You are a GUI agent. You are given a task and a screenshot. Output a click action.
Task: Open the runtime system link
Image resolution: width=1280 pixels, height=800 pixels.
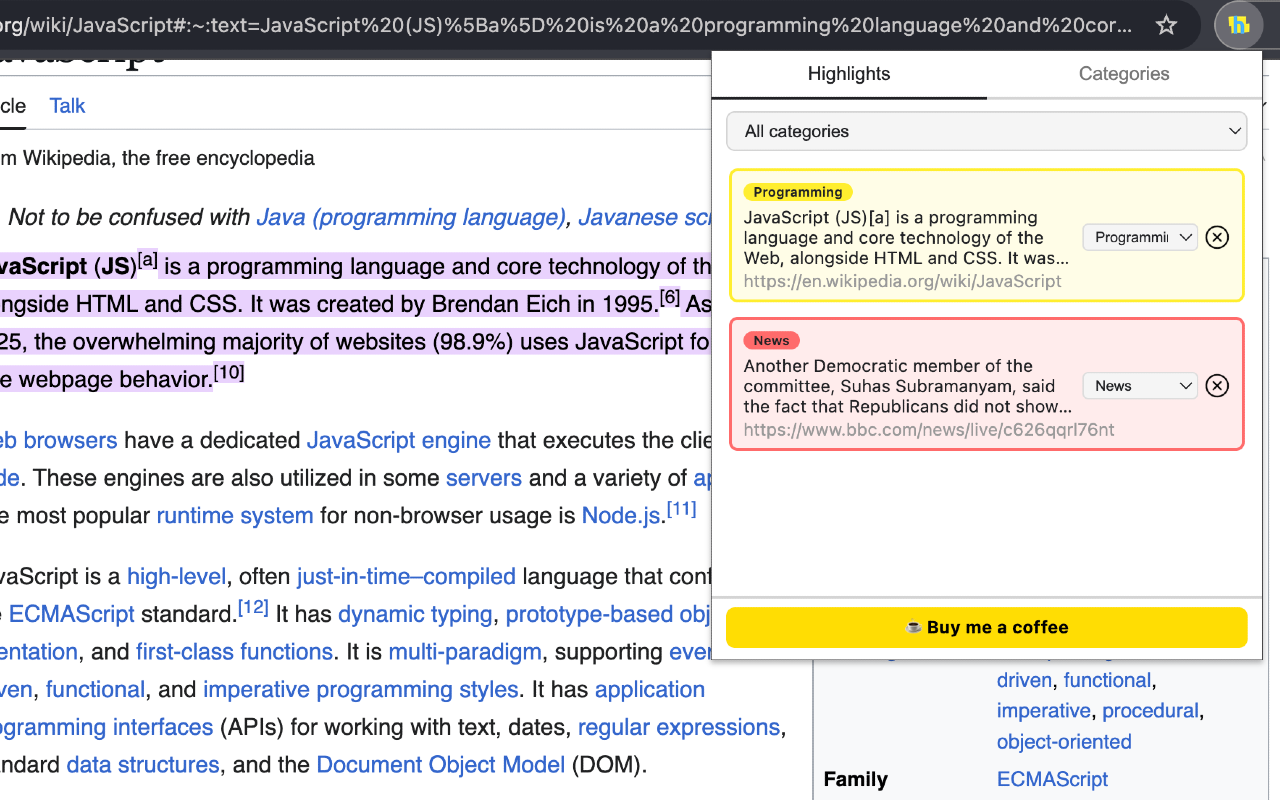(235, 516)
